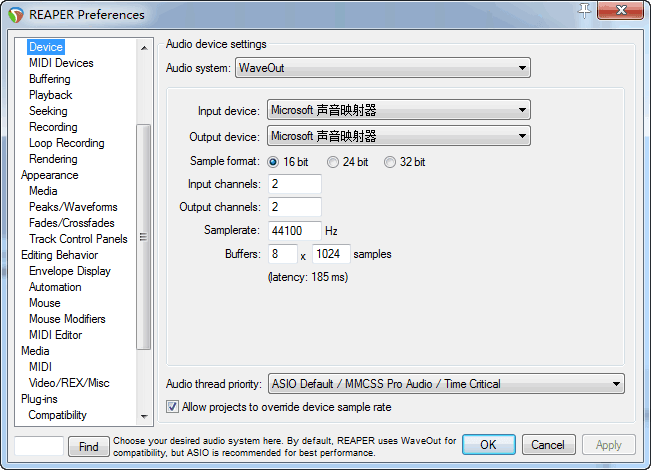Viewport: 651px width, 470px height.
Task: Click the Input channels field
Action: tap(295, 184)
